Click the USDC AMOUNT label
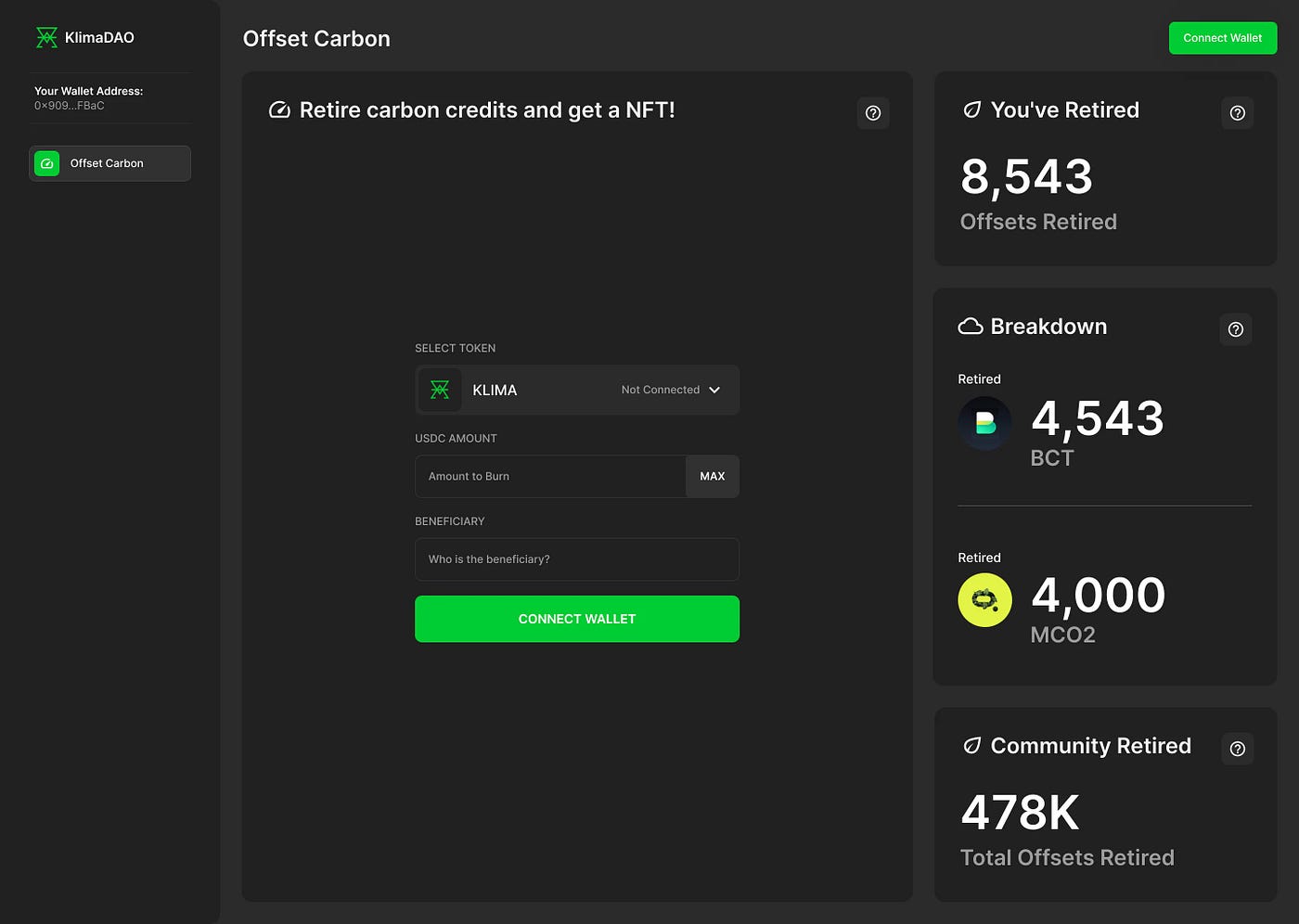Viewport: 1299px width, 924px height. point(456,439)
